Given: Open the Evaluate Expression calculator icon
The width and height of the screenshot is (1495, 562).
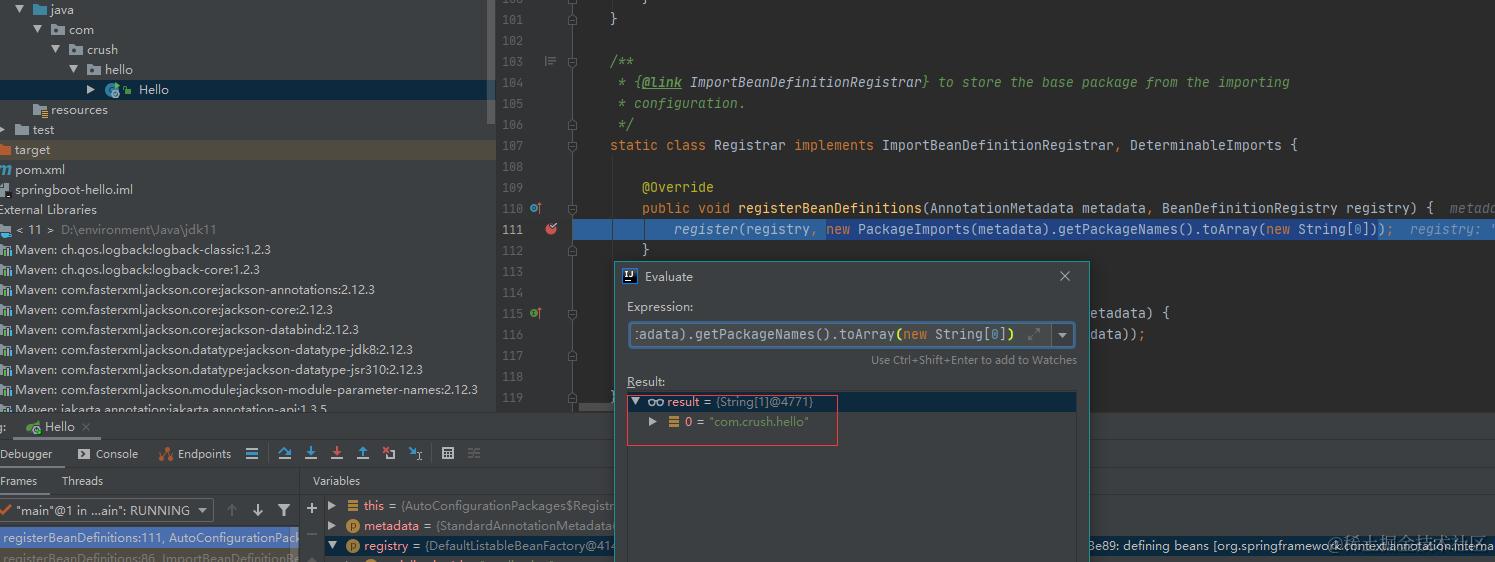Looking at the screenshot, I should point(448,454).
